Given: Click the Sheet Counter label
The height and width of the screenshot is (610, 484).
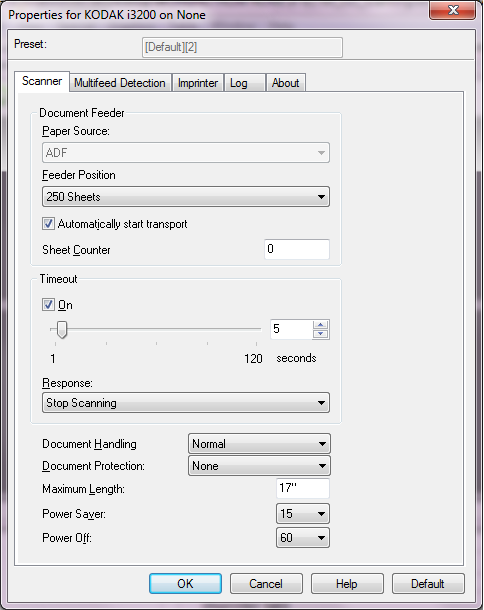Looking at the screenshot, I should pyautogui.click(x=76, y=250).
